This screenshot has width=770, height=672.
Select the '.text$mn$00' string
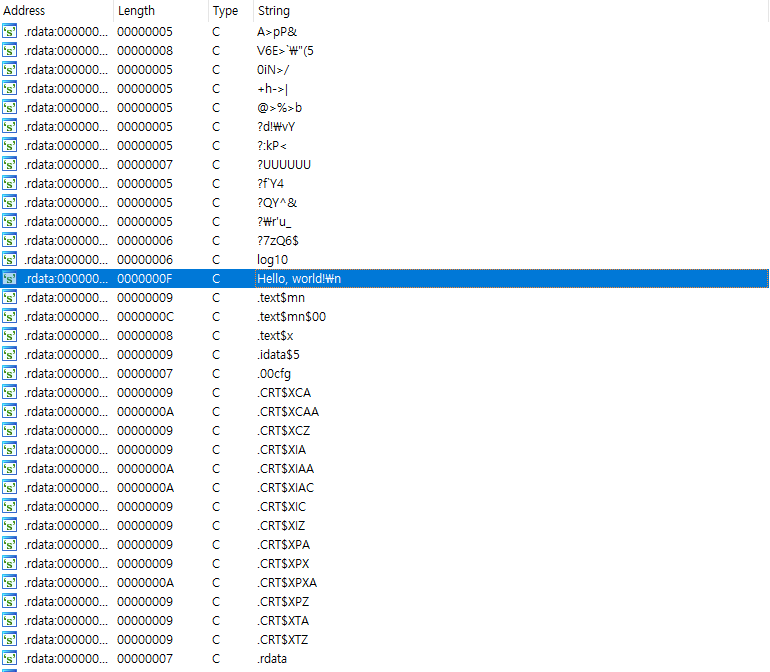(x=291, y=316)
